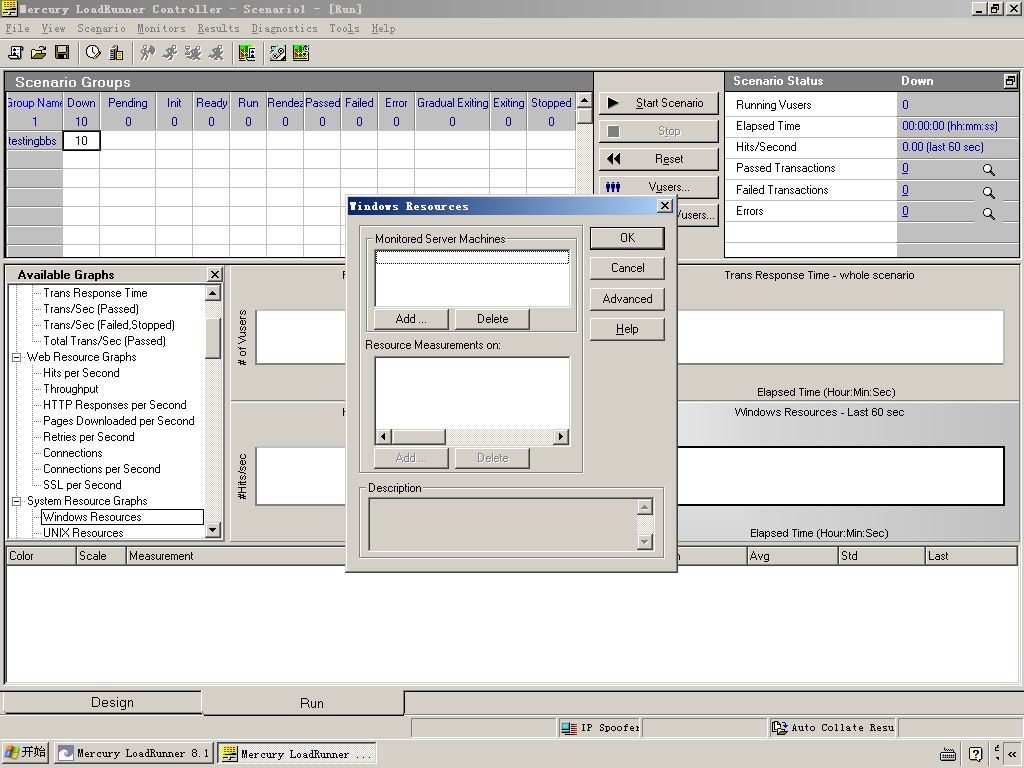Screen dimensions: 1024x768
Task: Collapse the Web Resource Graphs tree node
Action: coord(16,357)
